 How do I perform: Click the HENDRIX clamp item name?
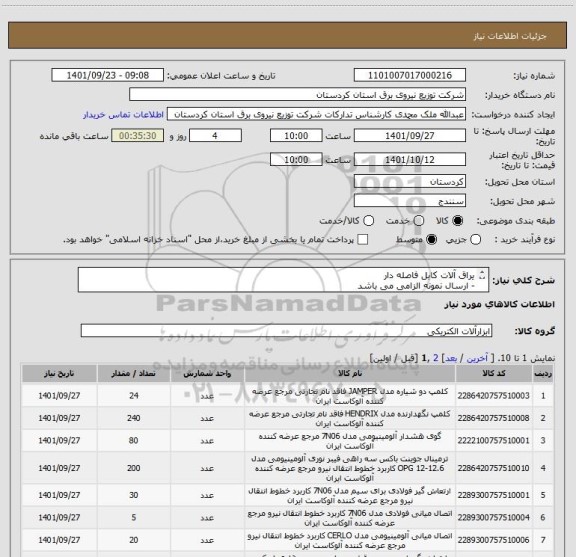(x=350, y=418)
